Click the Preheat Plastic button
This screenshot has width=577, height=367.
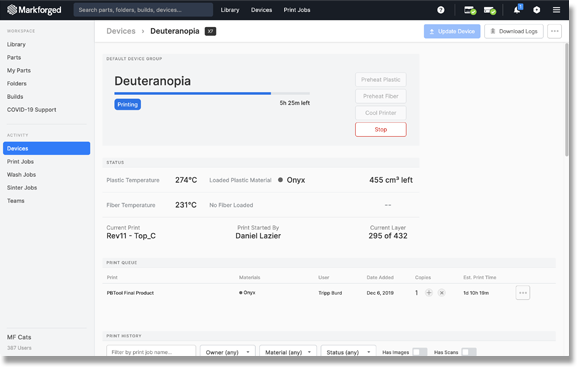tap(380, 80)
